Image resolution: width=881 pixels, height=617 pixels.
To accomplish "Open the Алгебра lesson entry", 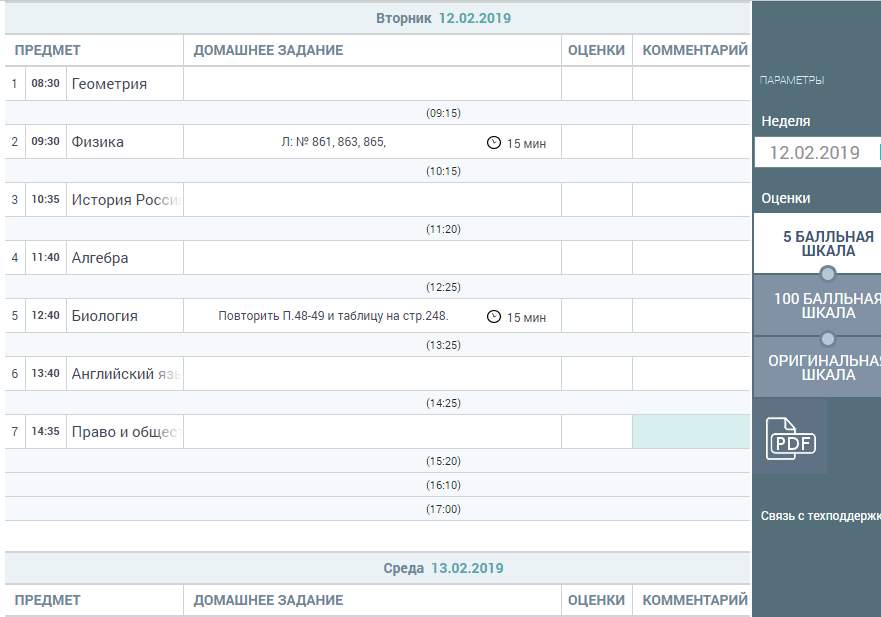I will [100, 258].
